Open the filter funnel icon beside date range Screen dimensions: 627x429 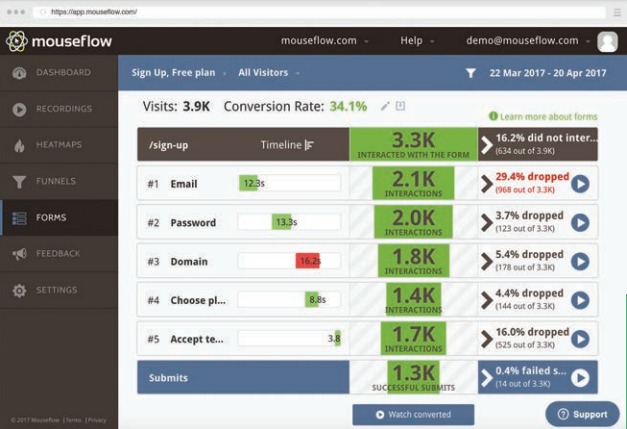click(x=471, y=73)
